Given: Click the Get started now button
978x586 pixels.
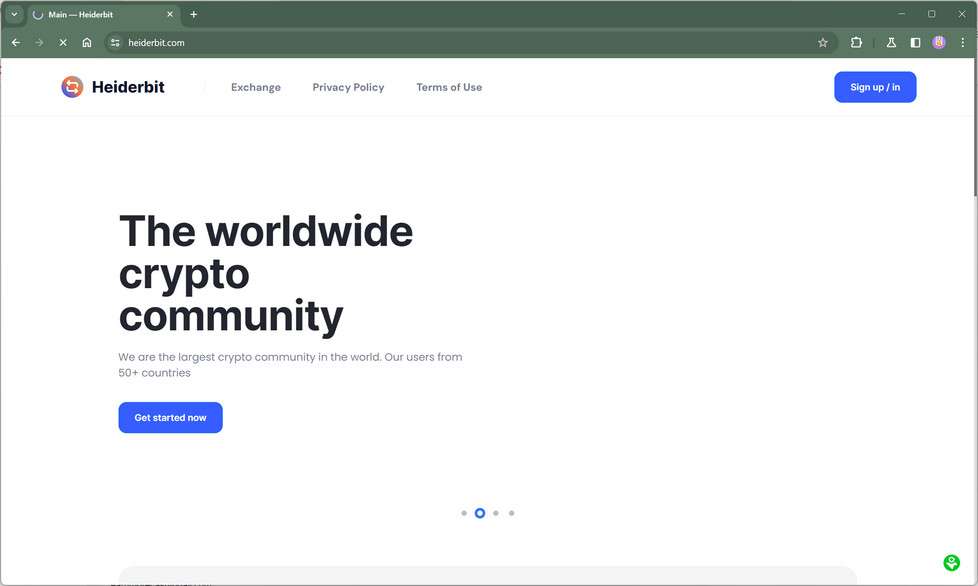Looking at the screenshot, I should [170, 418].
